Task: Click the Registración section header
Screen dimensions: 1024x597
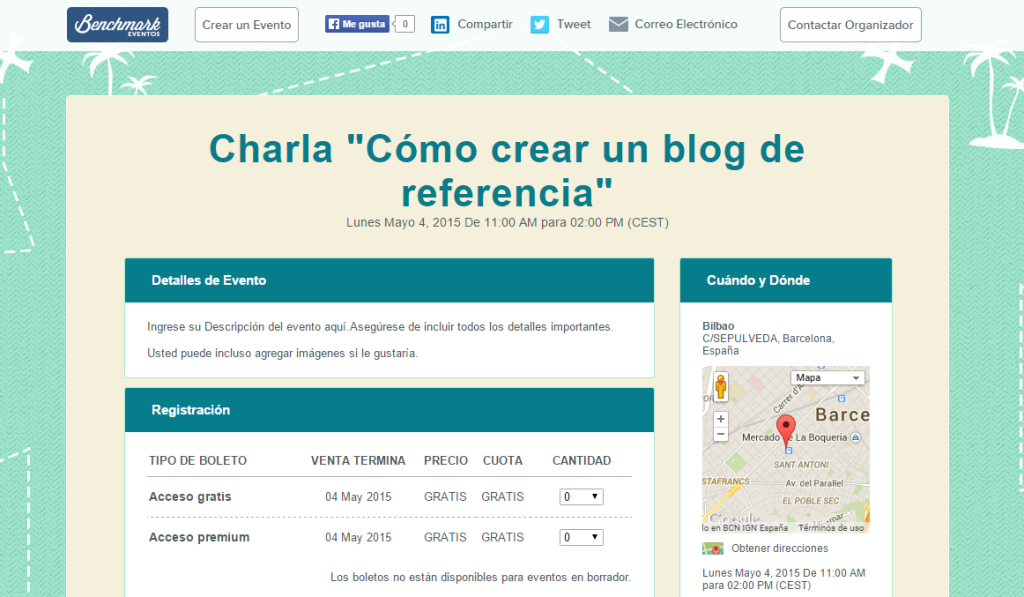Action: (x=389, y=410)
